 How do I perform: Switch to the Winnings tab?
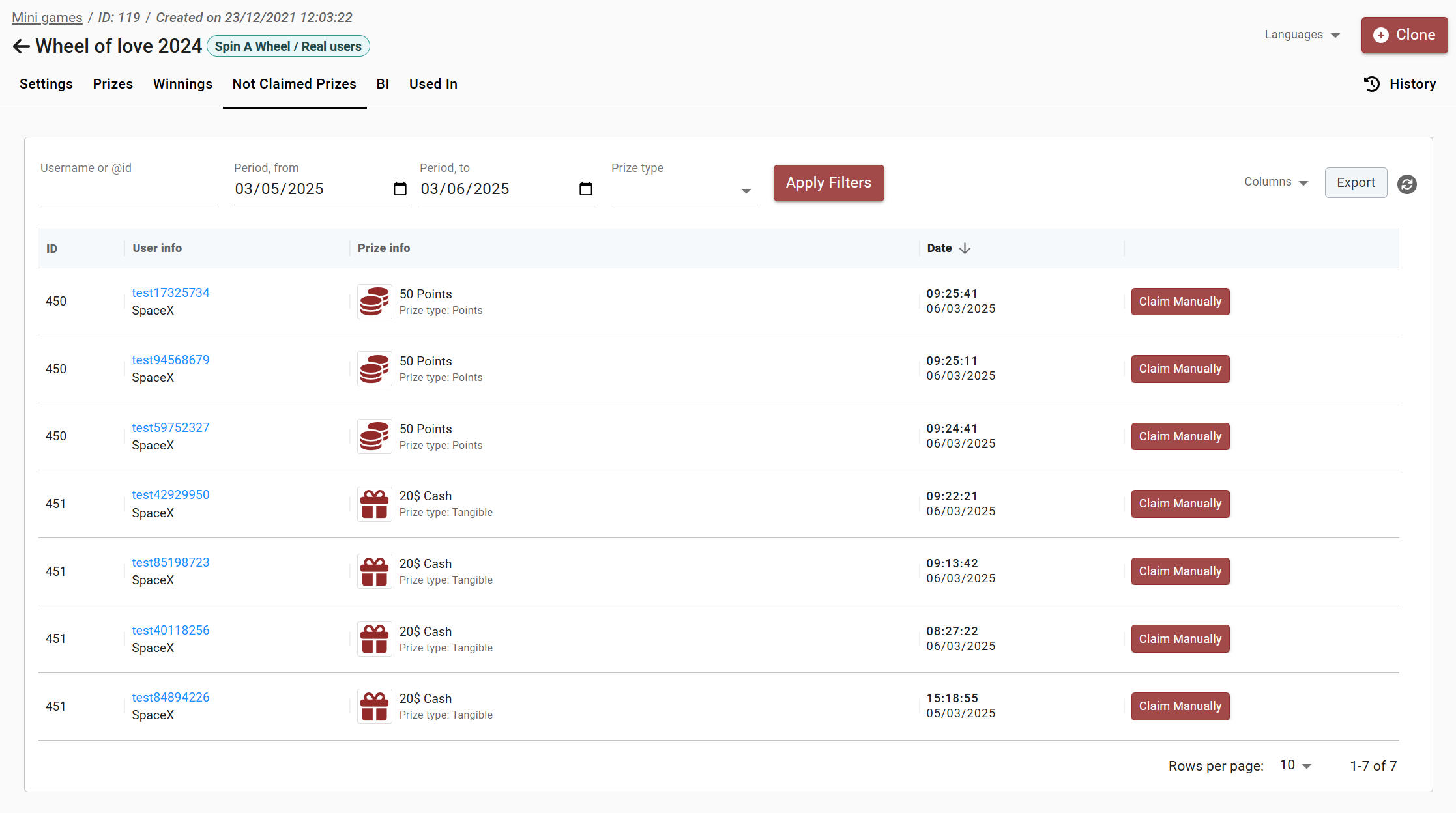pos(182,84)
